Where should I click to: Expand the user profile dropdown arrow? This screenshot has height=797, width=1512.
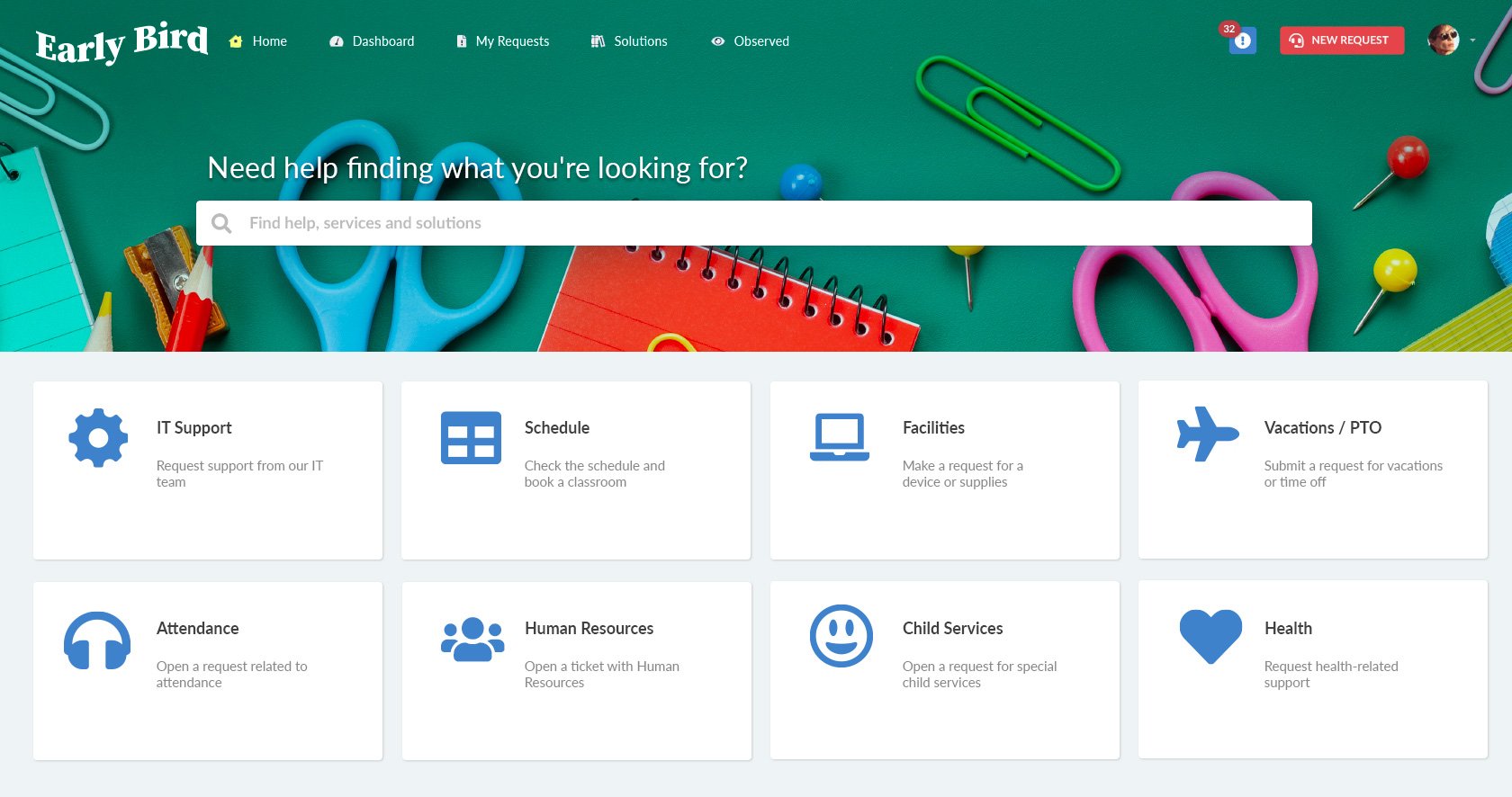(1472, 40)
